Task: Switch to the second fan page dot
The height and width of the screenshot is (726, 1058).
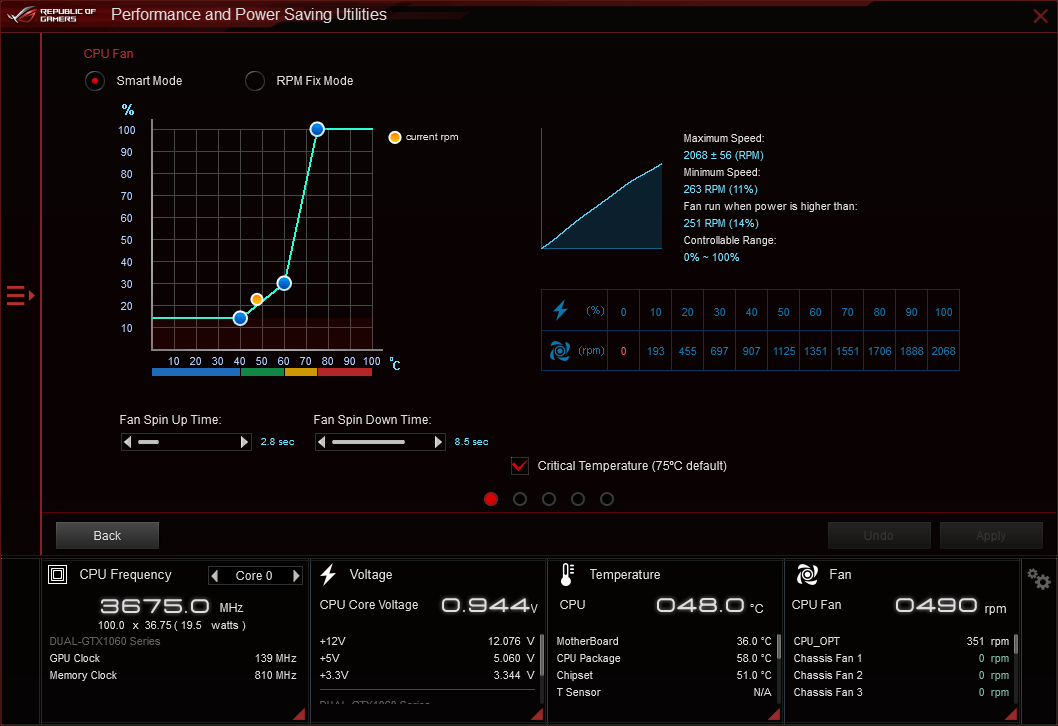Action: pyautogui.click(x=520, y=498)
